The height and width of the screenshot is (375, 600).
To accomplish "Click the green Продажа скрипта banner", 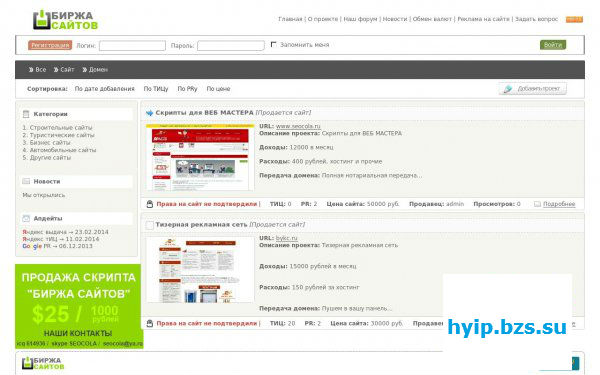I will [x=78, y=306].
